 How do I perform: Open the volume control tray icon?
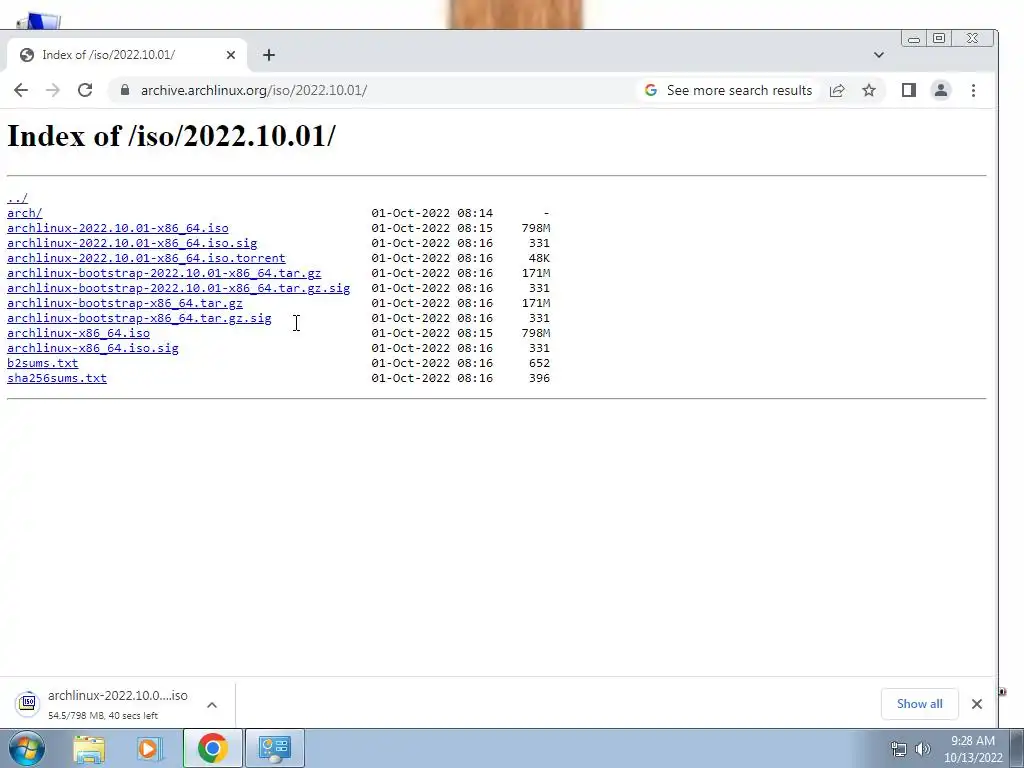coord(923,749)
